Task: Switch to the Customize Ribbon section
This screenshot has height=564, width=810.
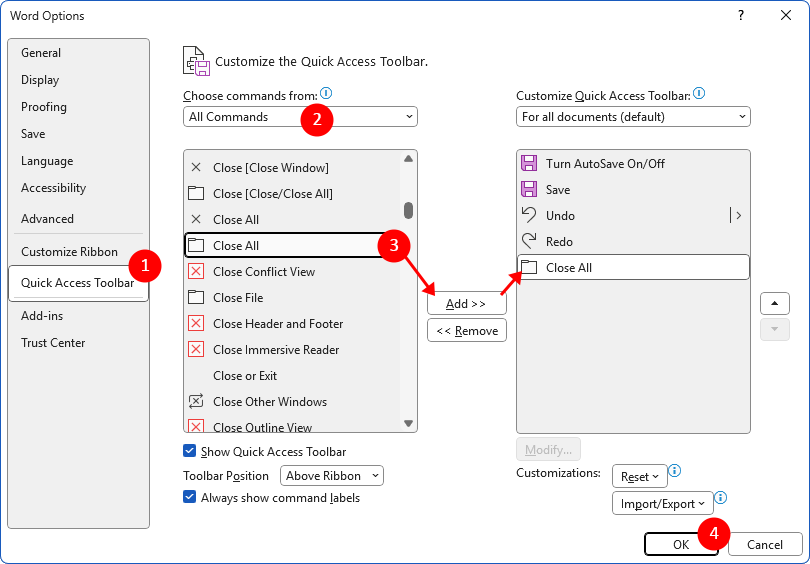Action: pyautogui.click(x=70, y=252)
